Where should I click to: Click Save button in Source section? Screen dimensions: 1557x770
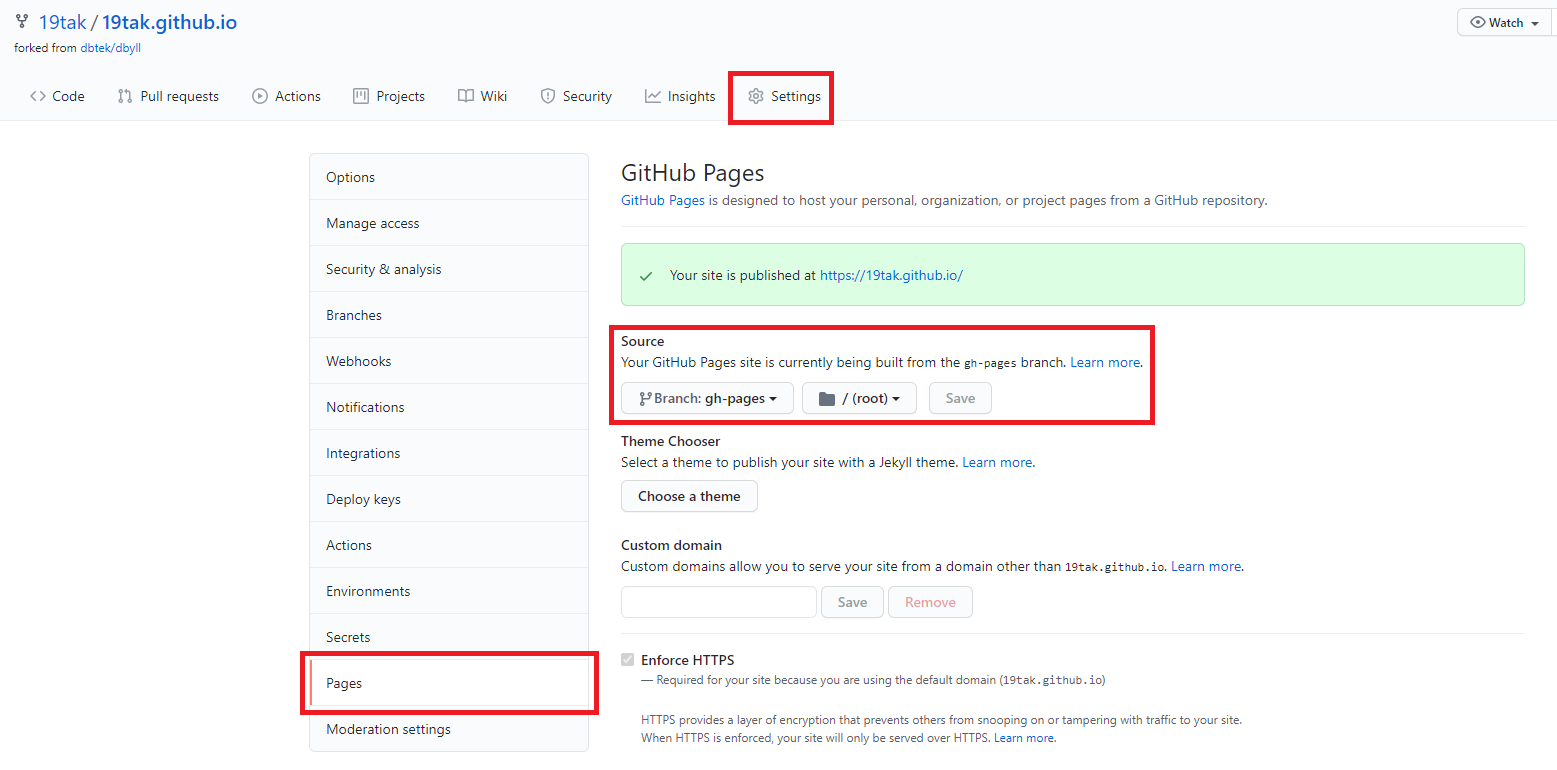pyautogui.click(x=960, y=398)
